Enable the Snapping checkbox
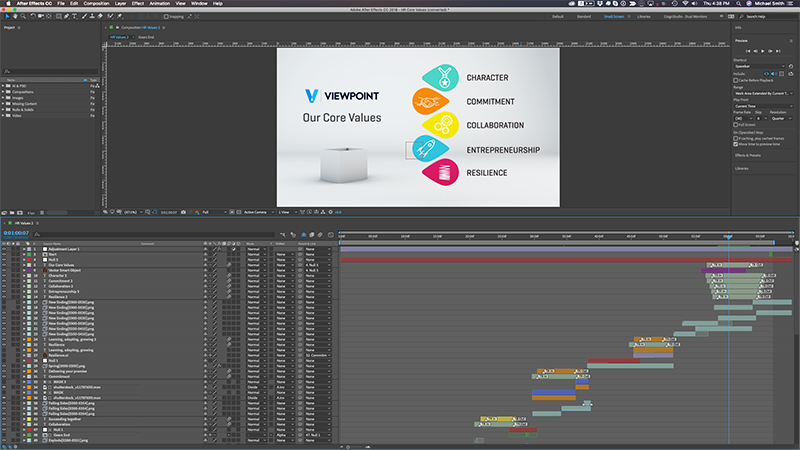Viewport: 800px width, 450px height. point(166,16)
